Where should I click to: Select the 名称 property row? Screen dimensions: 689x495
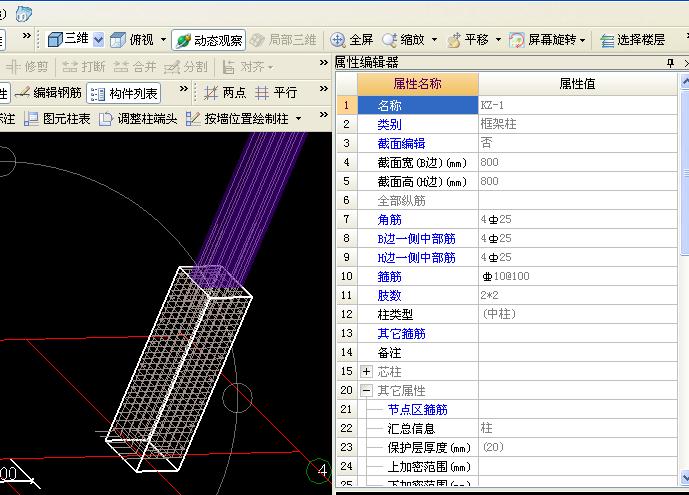pyautogui.click(x=418, y=105)
